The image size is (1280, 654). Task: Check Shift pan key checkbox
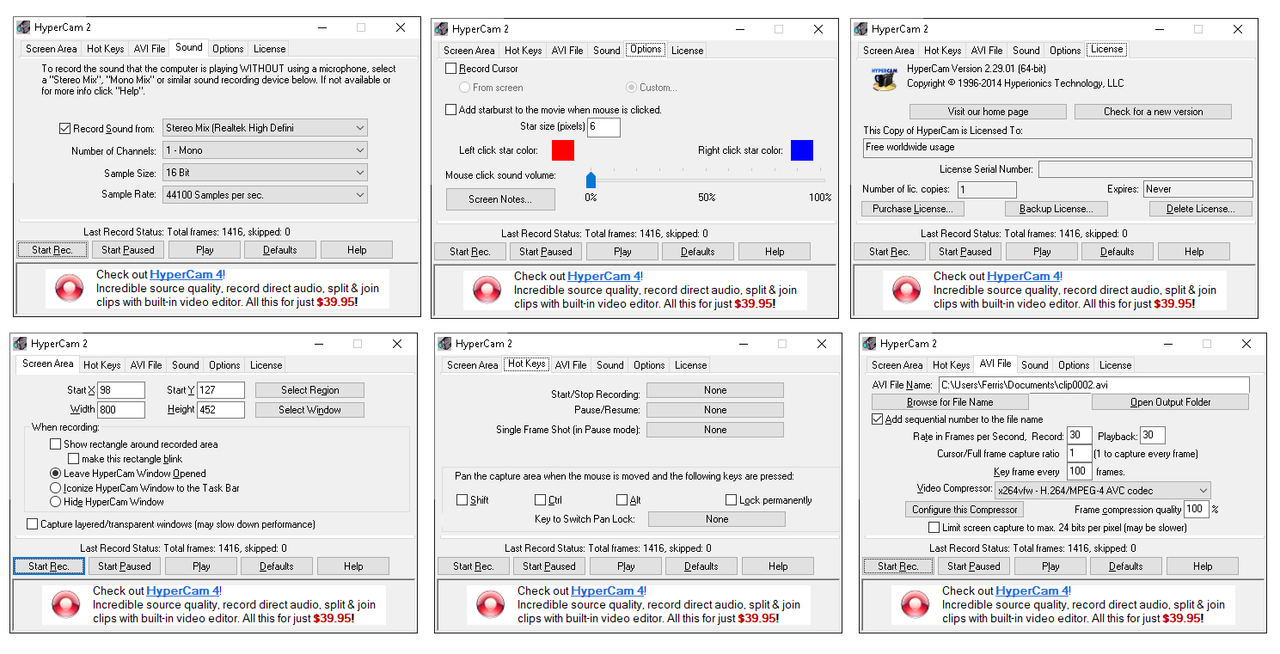[x=462, y=500]
